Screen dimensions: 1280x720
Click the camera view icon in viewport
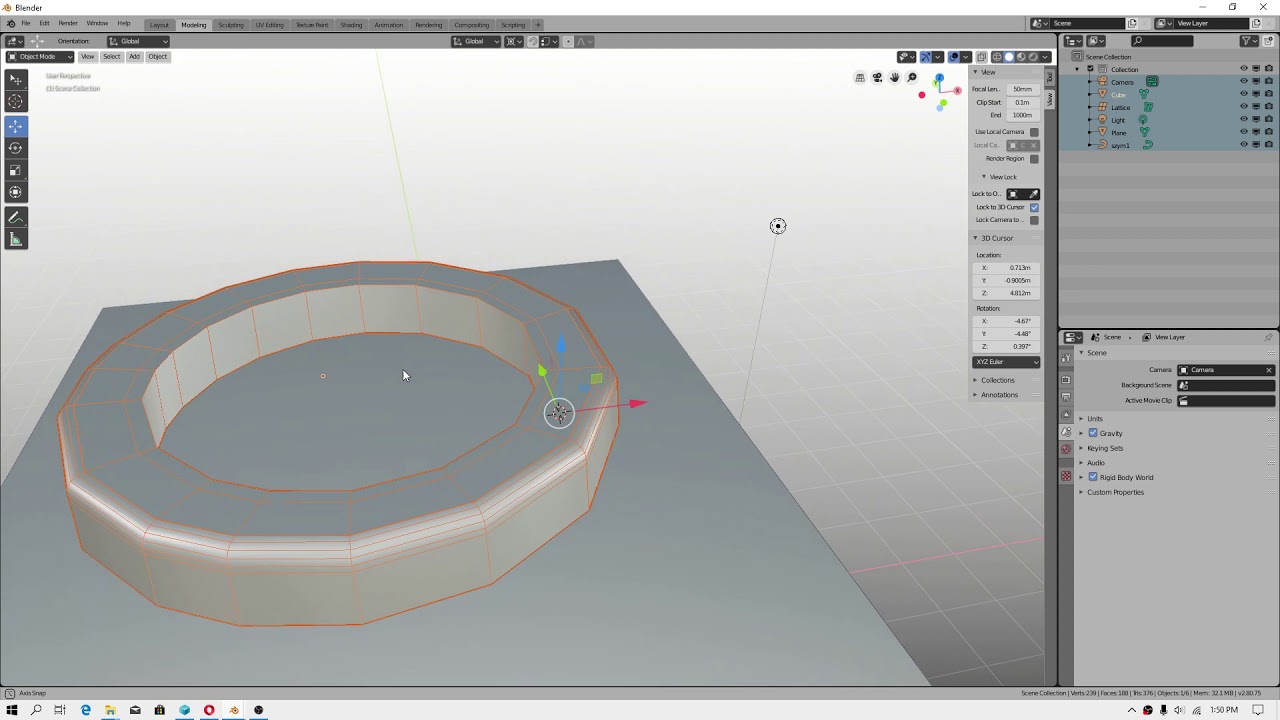click(877, 78)
